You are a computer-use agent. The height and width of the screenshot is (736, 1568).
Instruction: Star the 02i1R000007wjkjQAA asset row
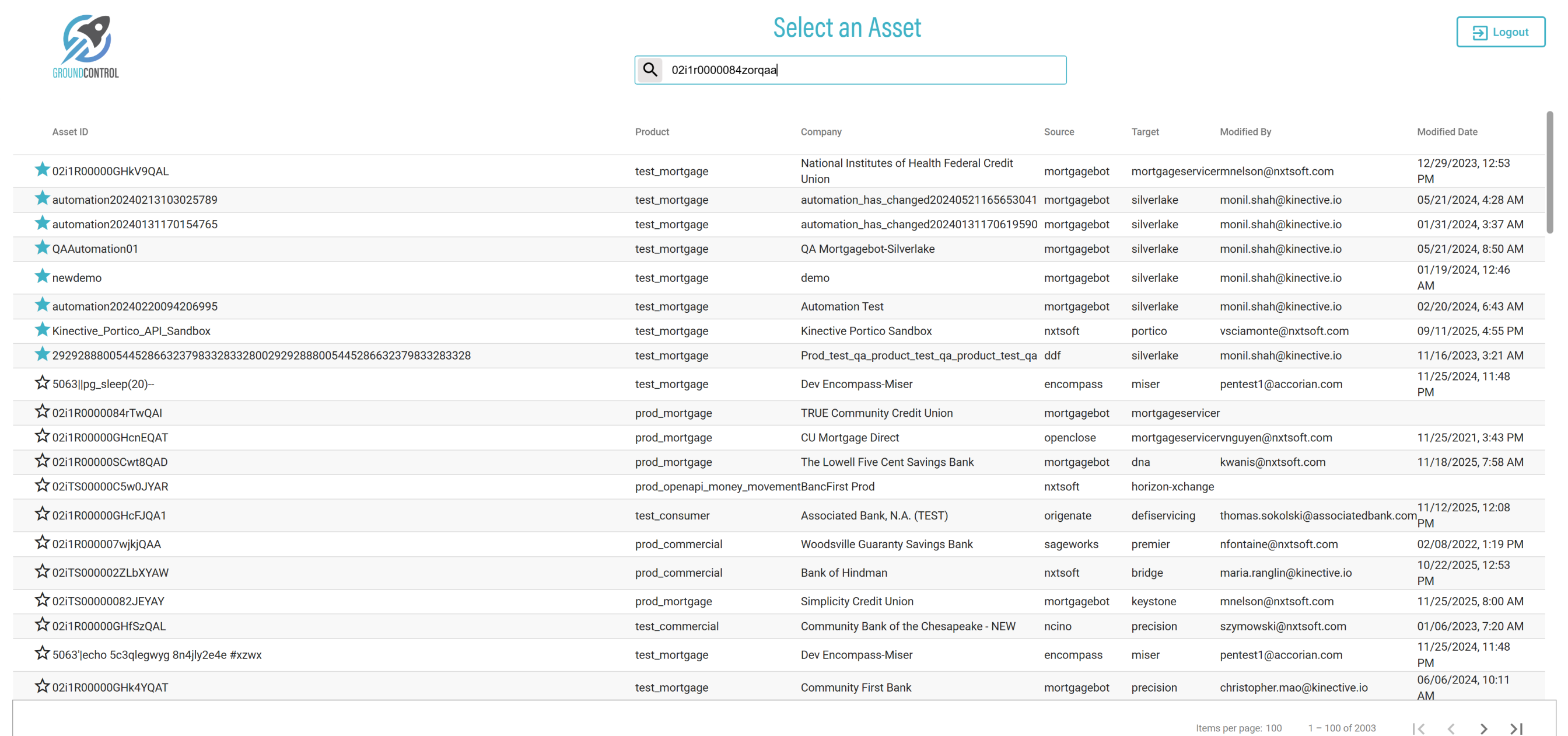click(x=42, y=543)
